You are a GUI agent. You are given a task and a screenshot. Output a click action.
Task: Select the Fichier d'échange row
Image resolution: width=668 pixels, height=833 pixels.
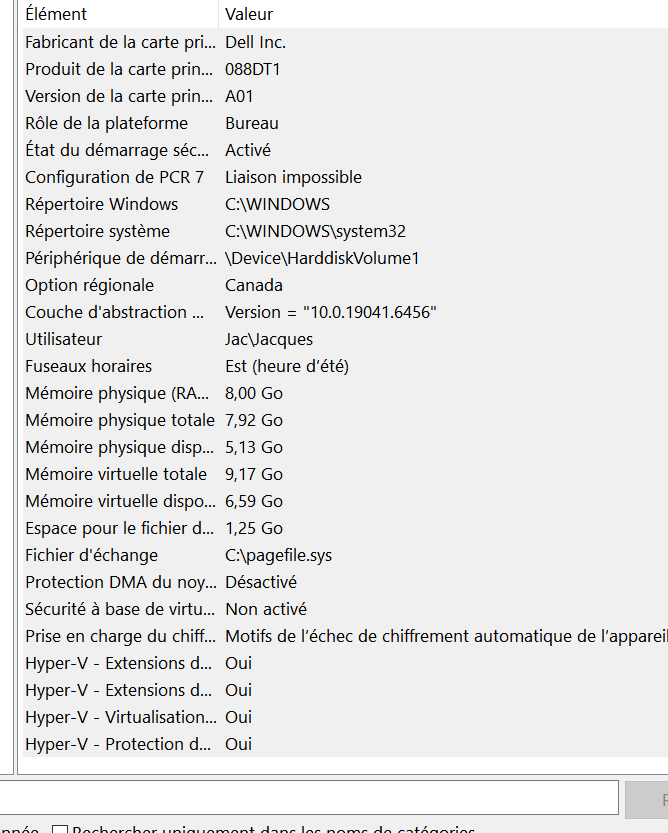click(345, 555)
